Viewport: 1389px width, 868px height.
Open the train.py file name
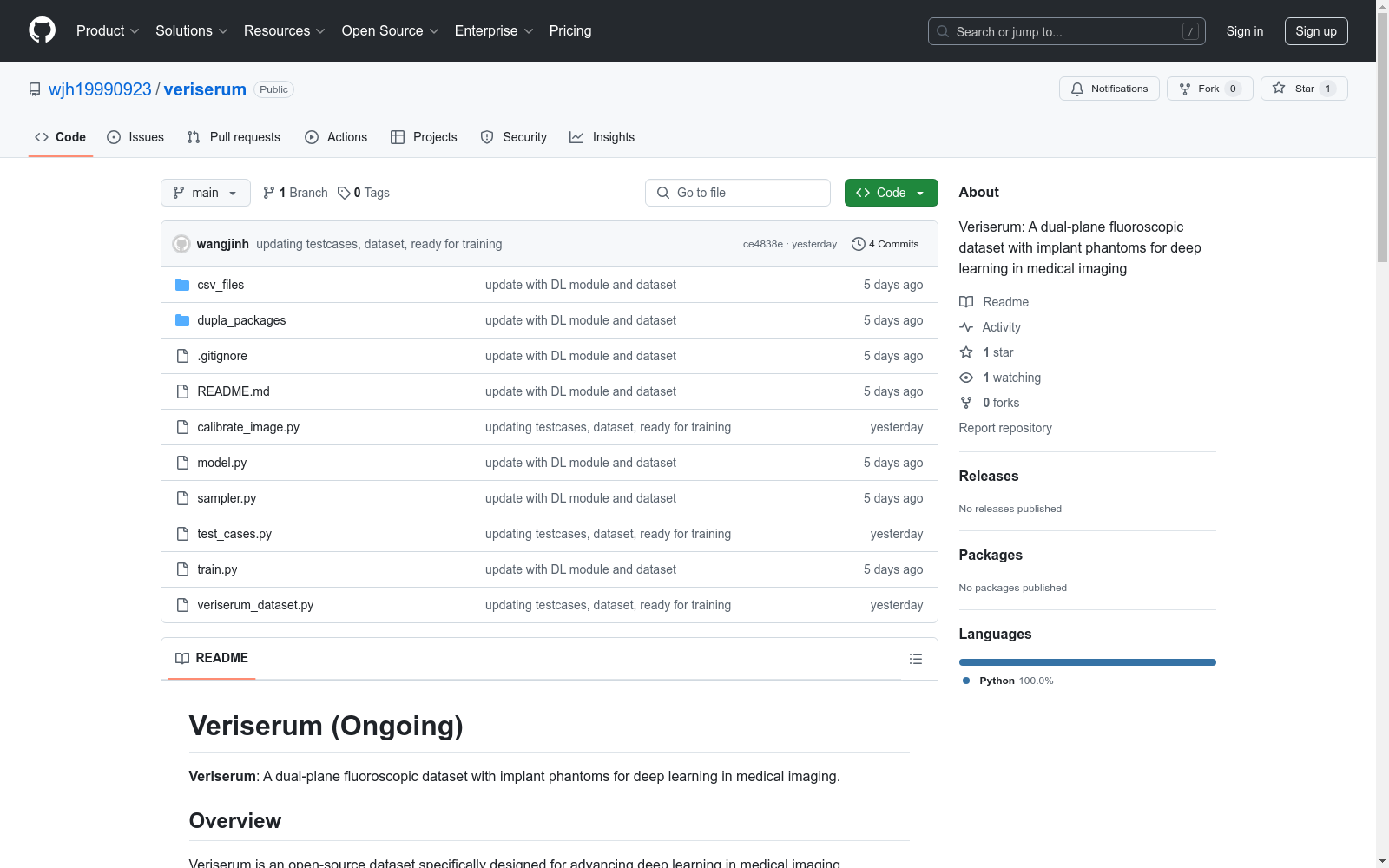coord(217,569)
